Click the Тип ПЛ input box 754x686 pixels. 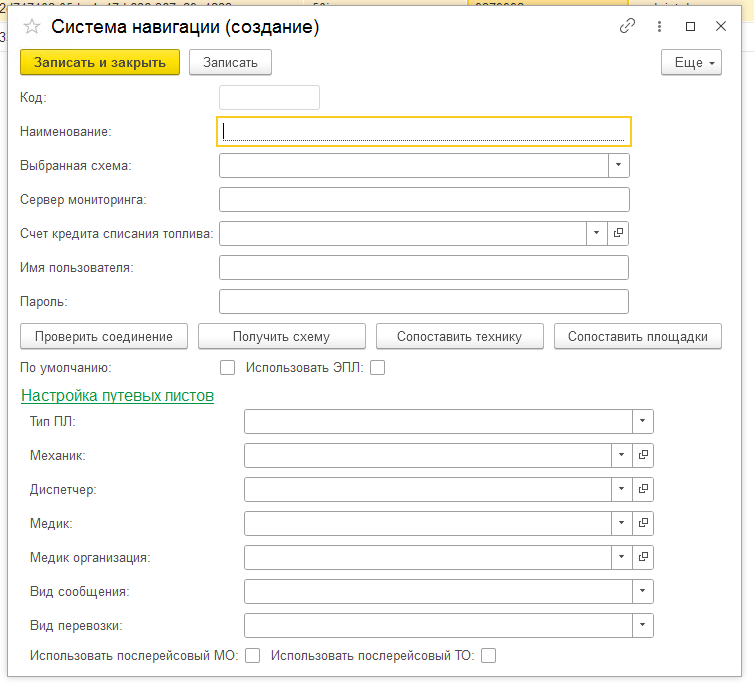[438, 422]
